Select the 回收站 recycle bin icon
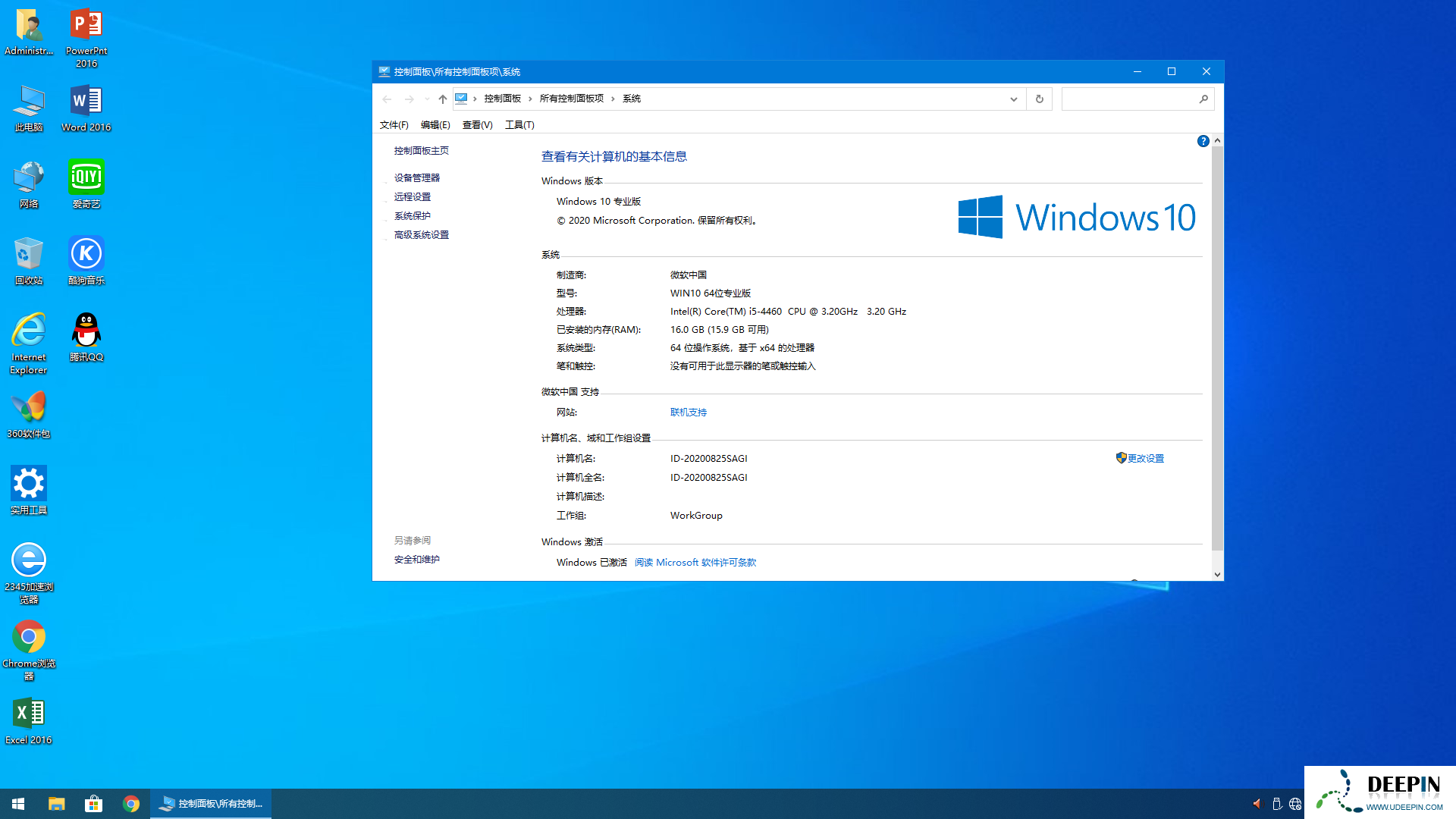1456x819 pixels. click(29, 262)
